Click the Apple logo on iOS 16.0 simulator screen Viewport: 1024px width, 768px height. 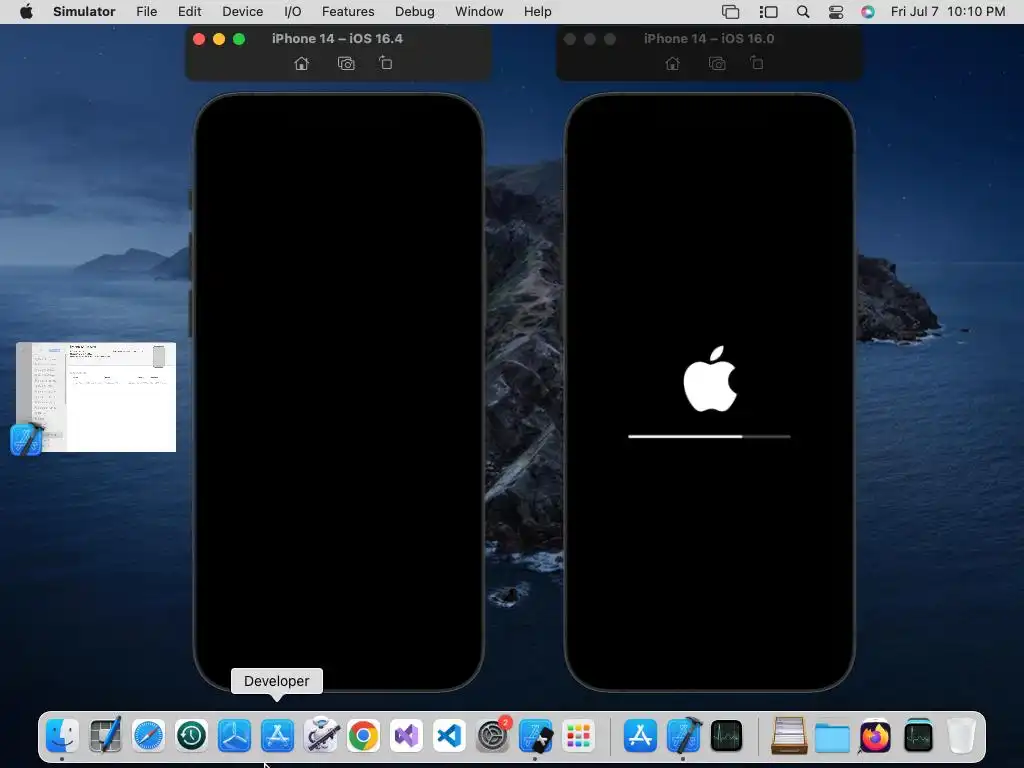point(710,379)
